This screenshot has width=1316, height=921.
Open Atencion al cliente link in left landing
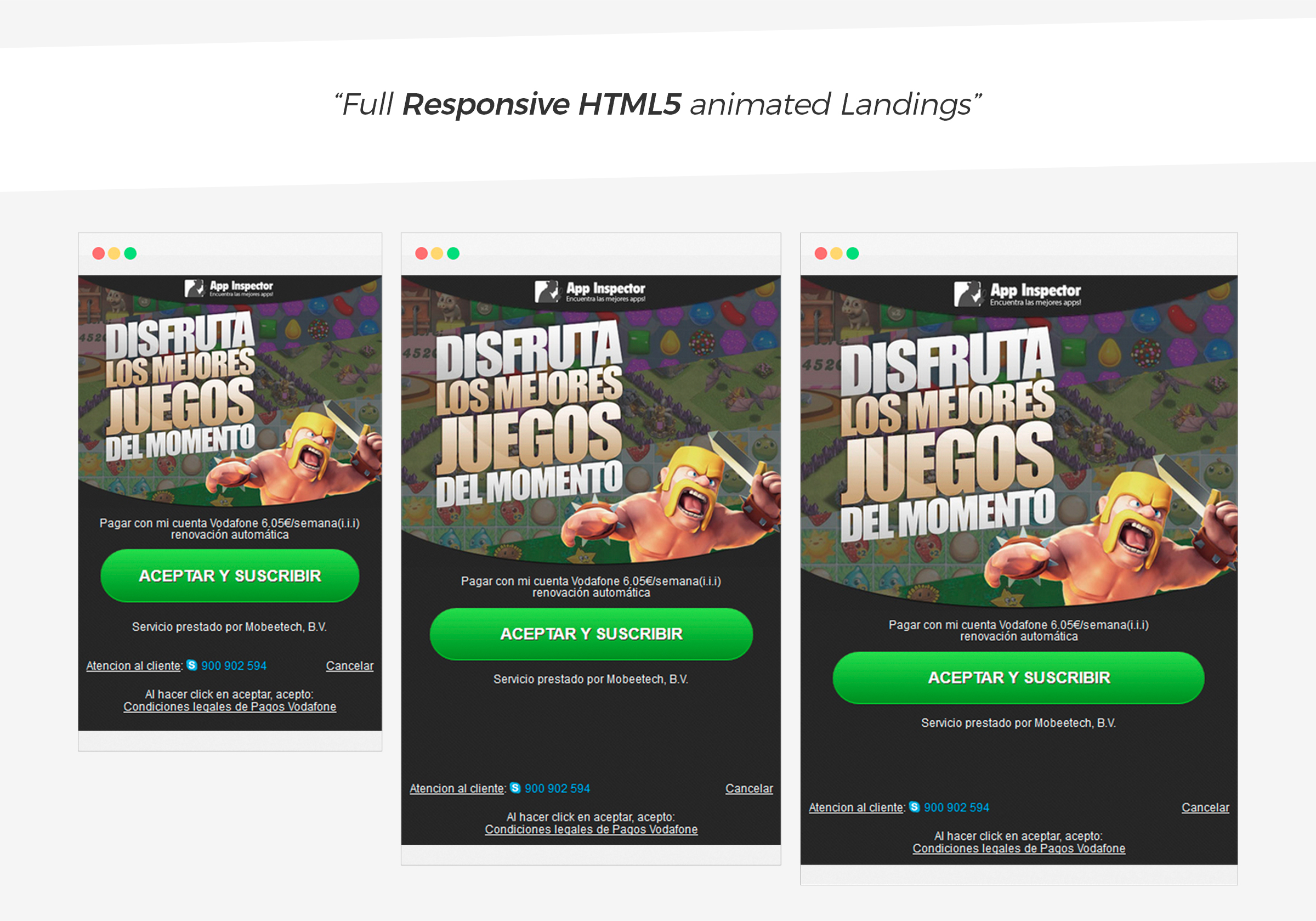pos(134,666)
